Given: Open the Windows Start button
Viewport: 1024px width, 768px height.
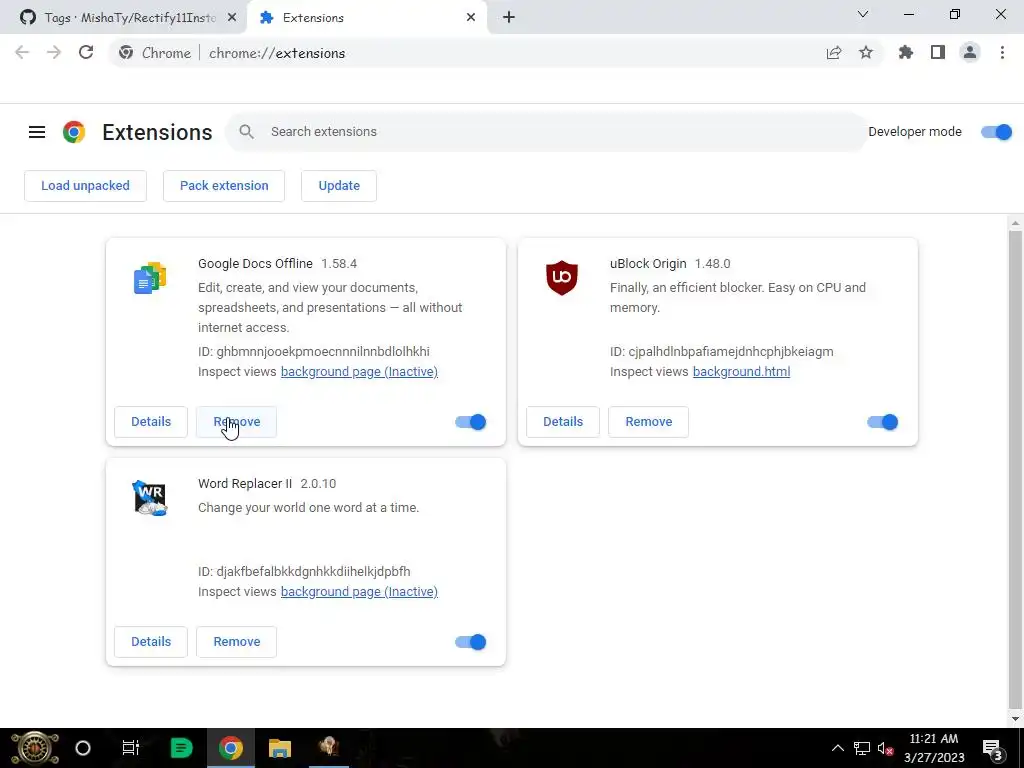Looking at the screenshot, I should pos(35,748).
